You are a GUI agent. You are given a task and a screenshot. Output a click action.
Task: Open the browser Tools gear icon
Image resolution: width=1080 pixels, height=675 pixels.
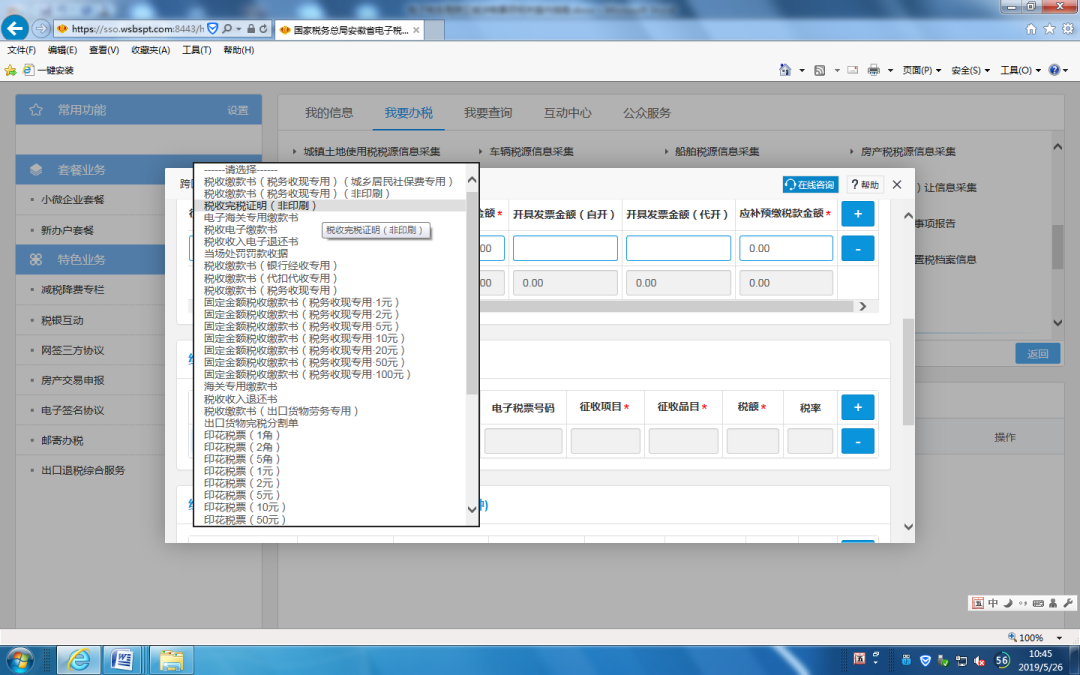1068,29
